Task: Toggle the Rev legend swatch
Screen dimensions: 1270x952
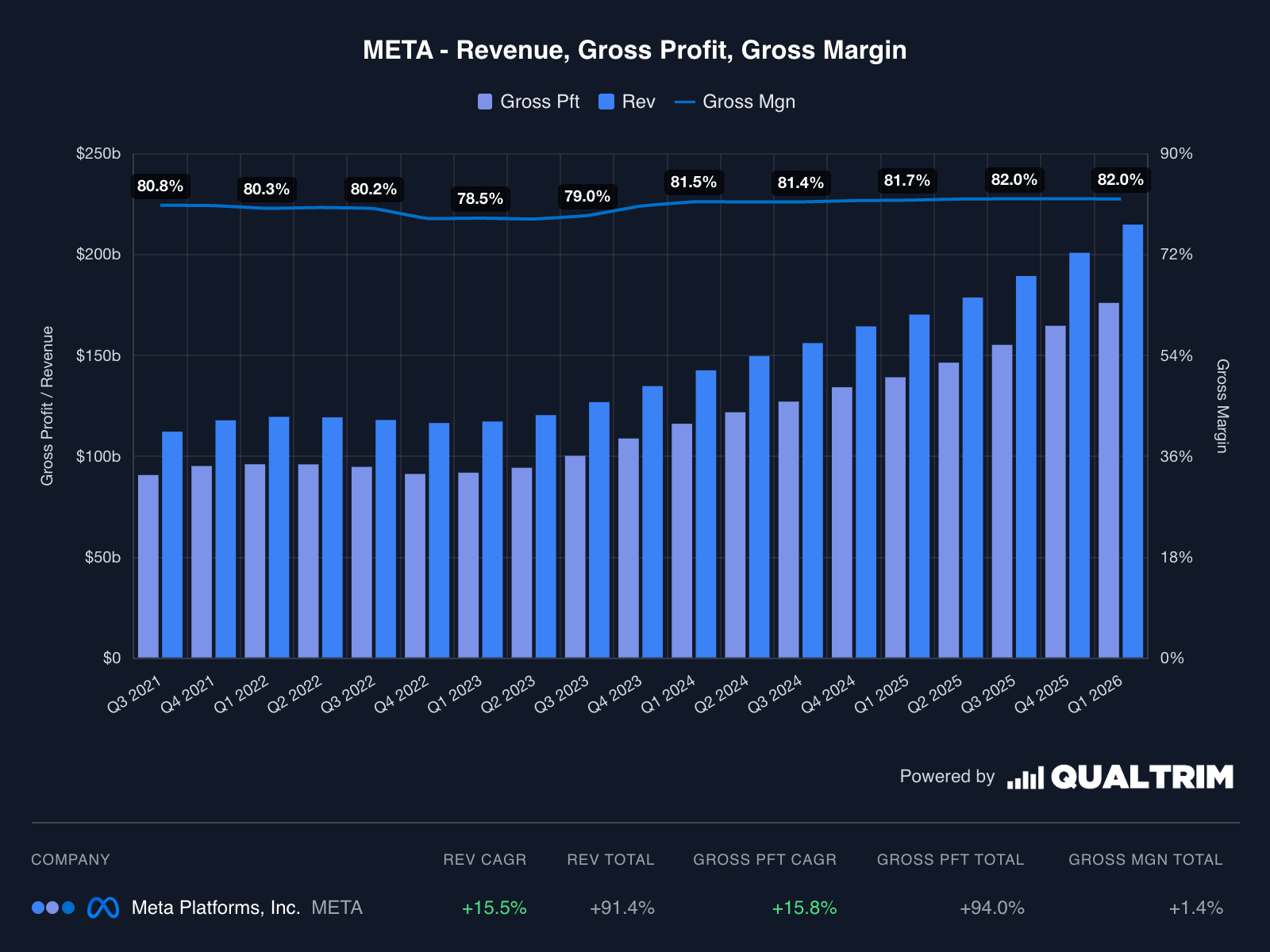Action: (x=606, y=102)
